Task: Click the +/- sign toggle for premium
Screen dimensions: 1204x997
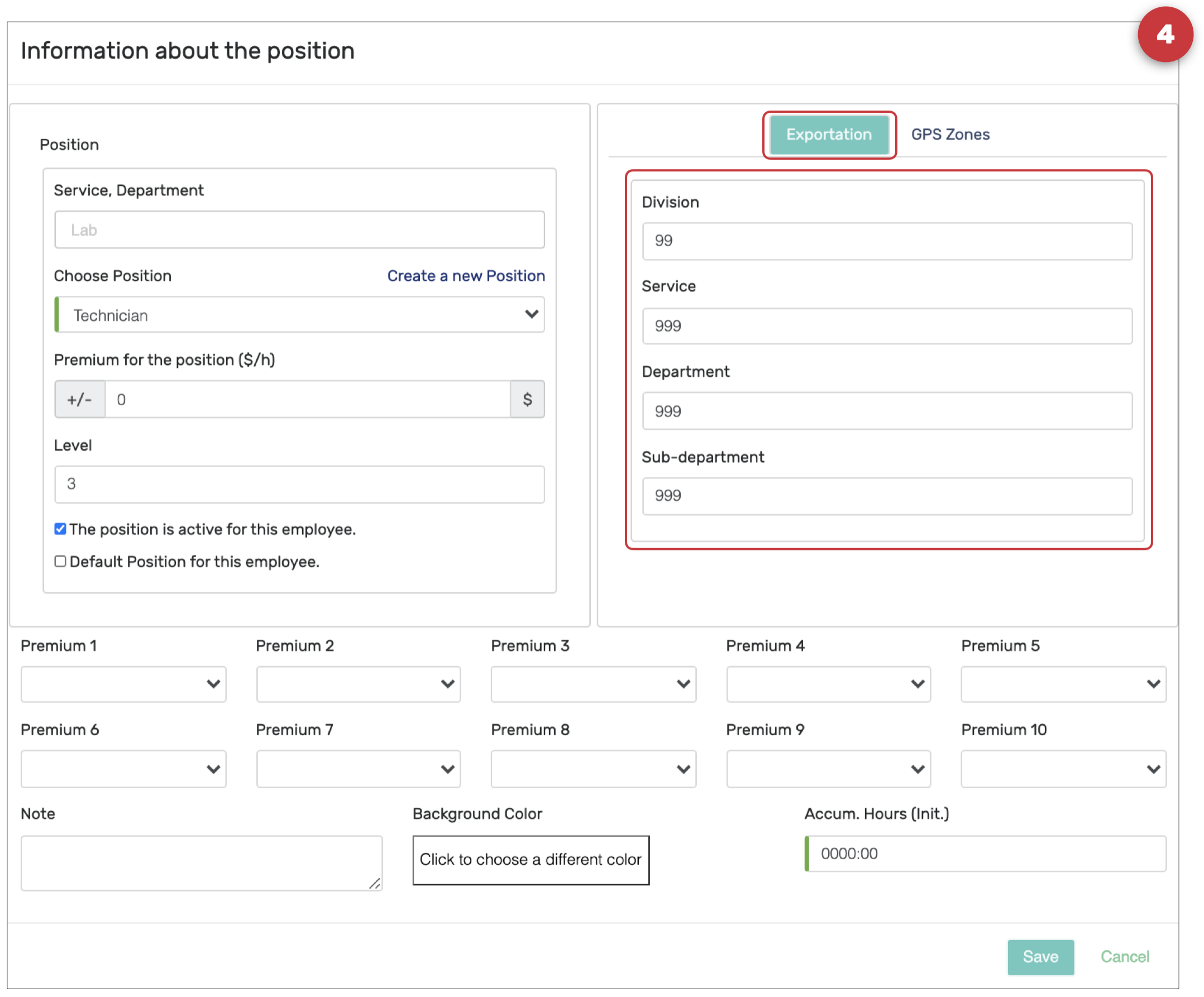Action: pos(79,399)
